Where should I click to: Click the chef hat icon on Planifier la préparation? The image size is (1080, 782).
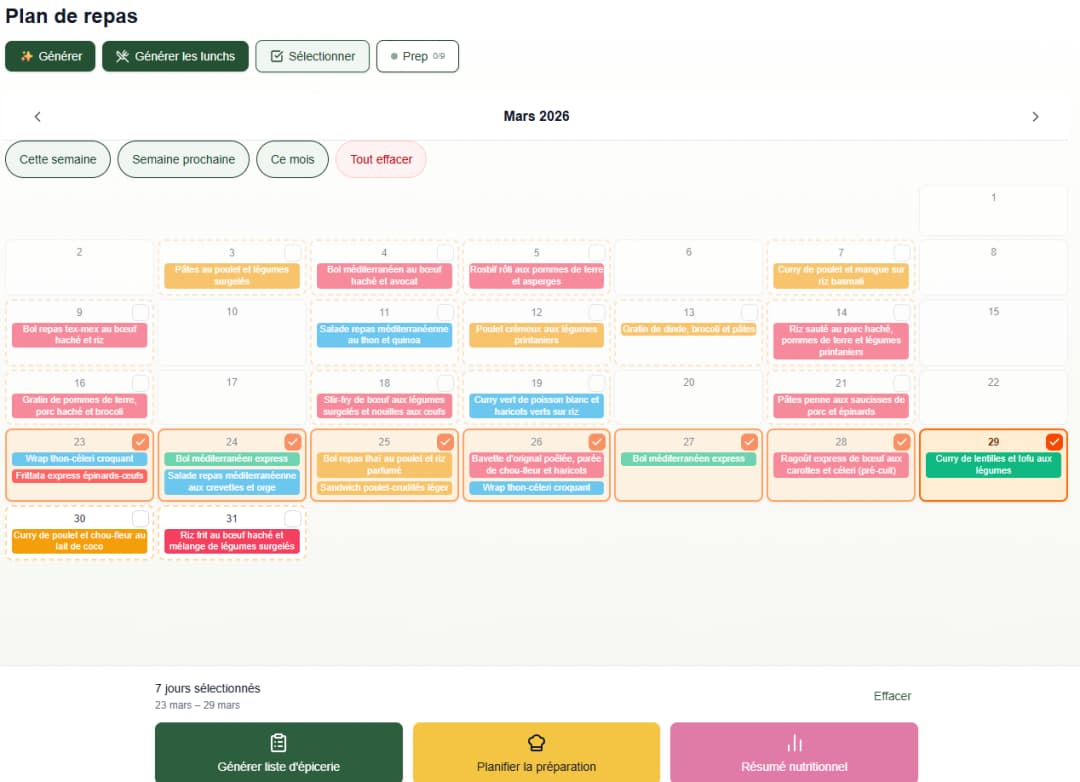(x=536, y=744)
